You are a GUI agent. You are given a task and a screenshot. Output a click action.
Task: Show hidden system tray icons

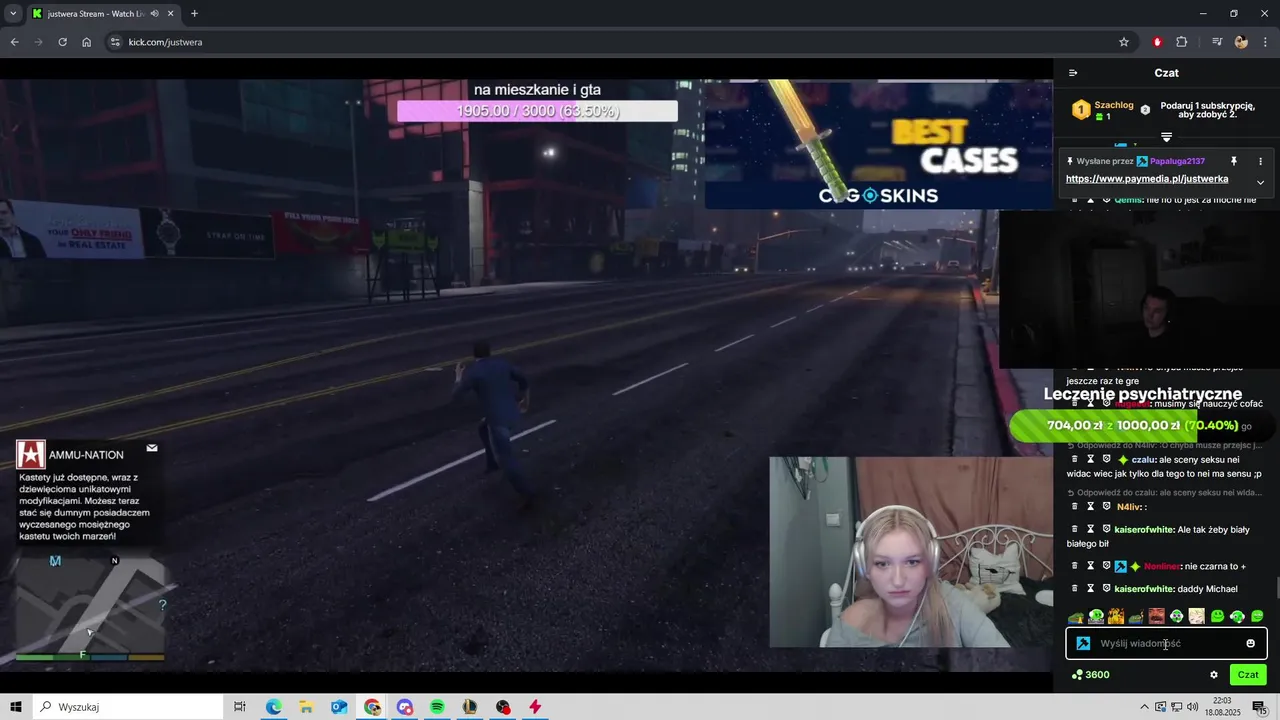[1144, 707]
